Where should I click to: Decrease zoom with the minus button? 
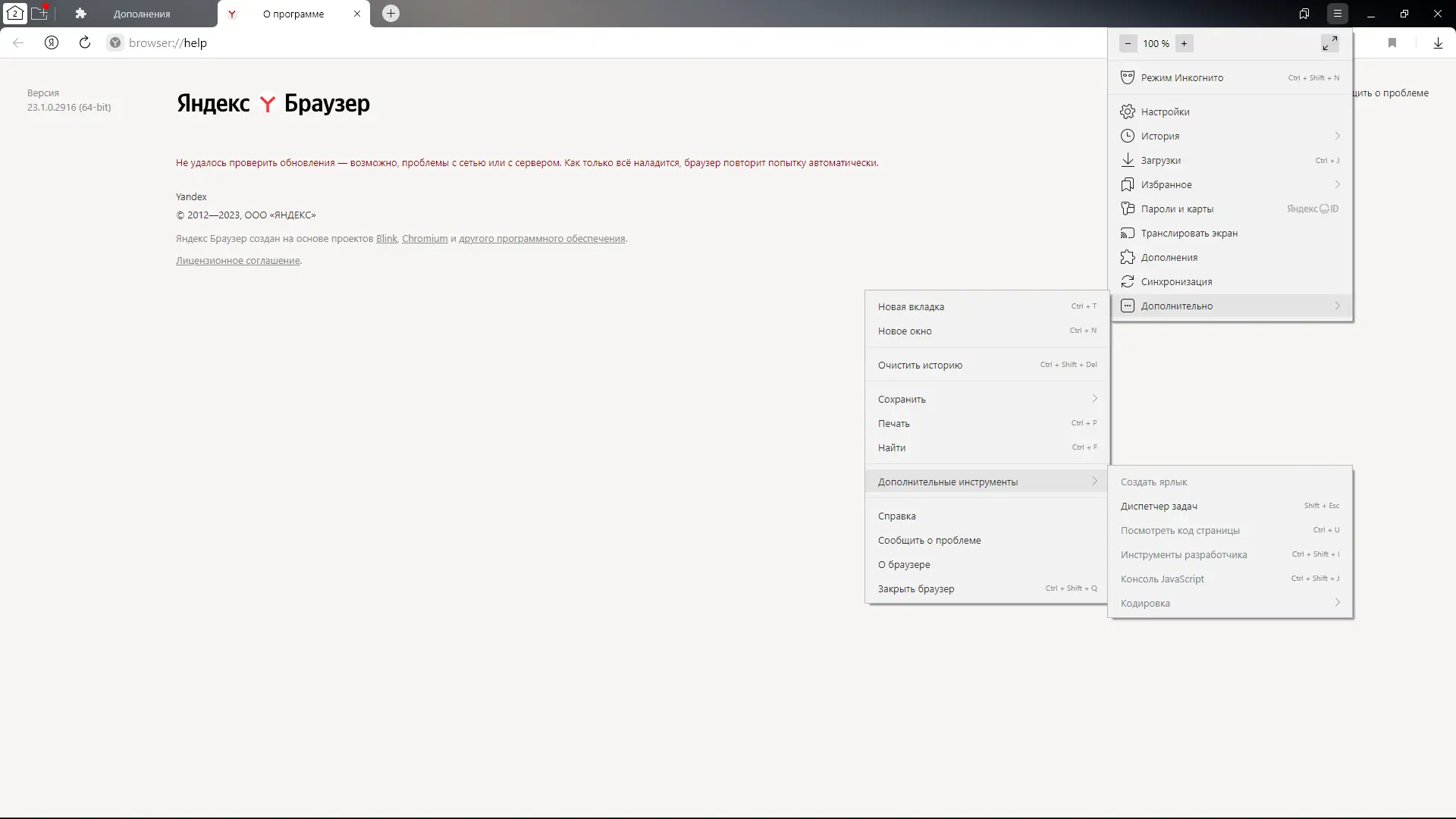click(x=1128, y=43)
